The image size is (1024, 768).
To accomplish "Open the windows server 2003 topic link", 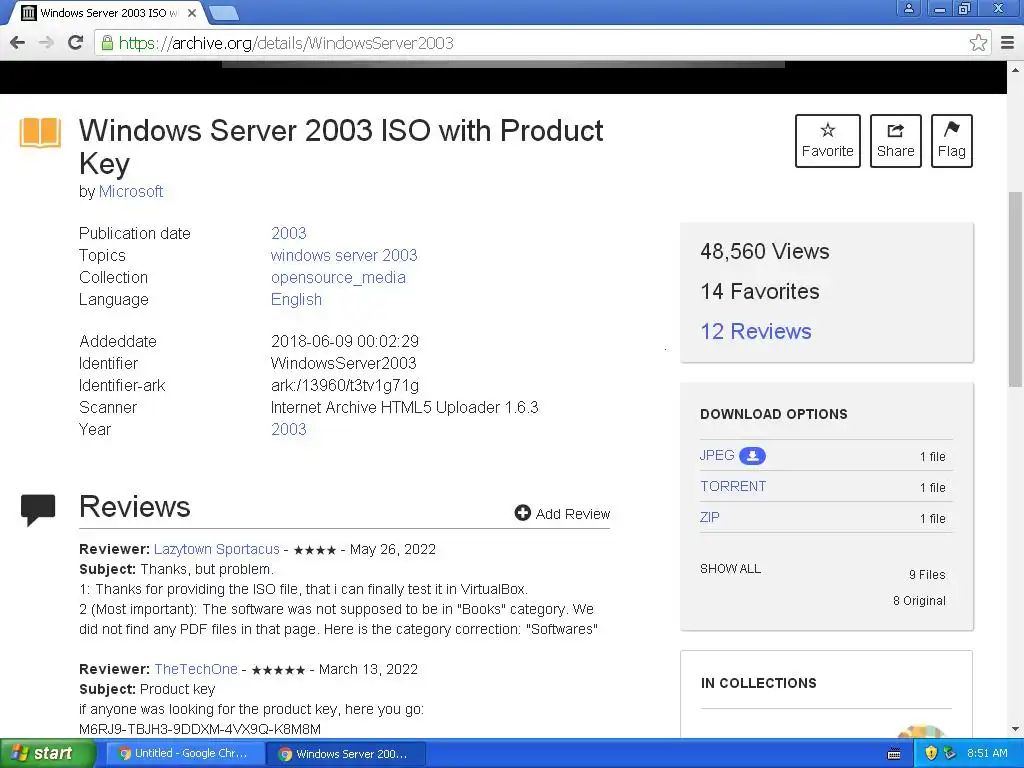I will click(344, 255).
